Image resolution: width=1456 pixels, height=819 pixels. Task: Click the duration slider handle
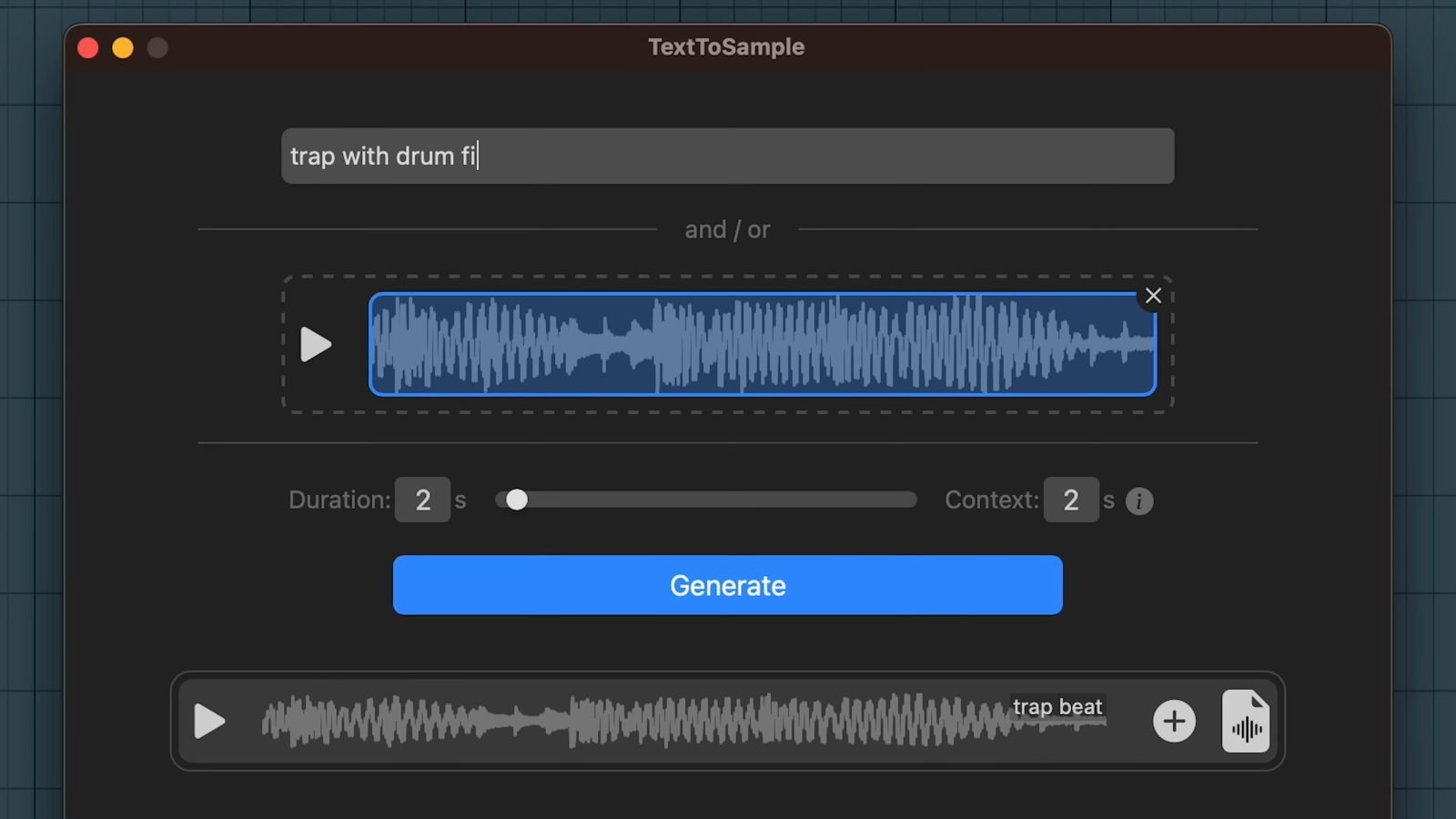coord(516,500)
